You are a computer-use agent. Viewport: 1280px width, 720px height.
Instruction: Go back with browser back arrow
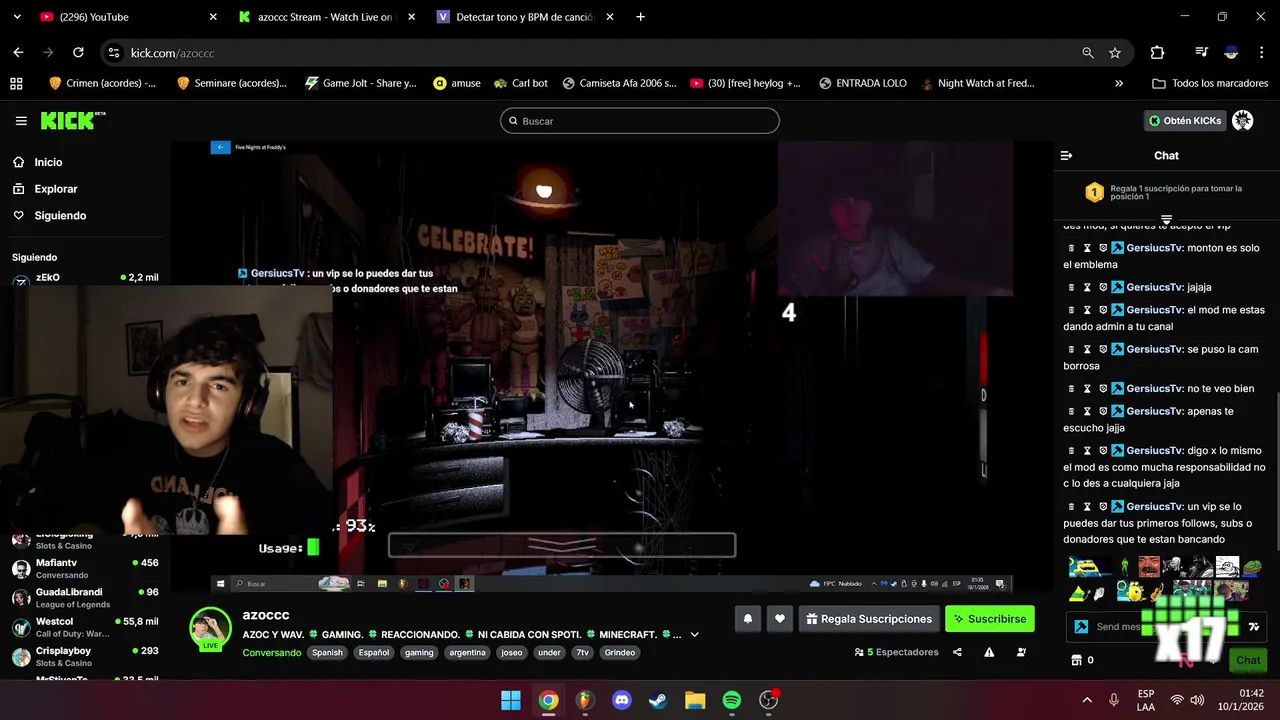coord(18,53)
